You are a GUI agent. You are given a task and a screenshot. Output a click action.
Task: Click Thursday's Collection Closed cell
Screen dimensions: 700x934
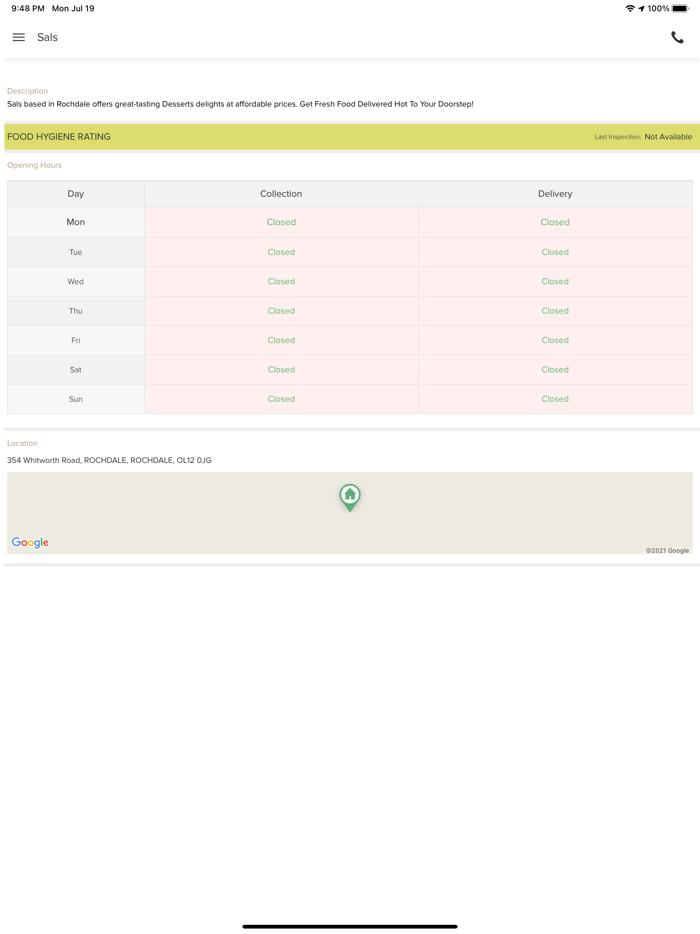(x=281, y=311)
